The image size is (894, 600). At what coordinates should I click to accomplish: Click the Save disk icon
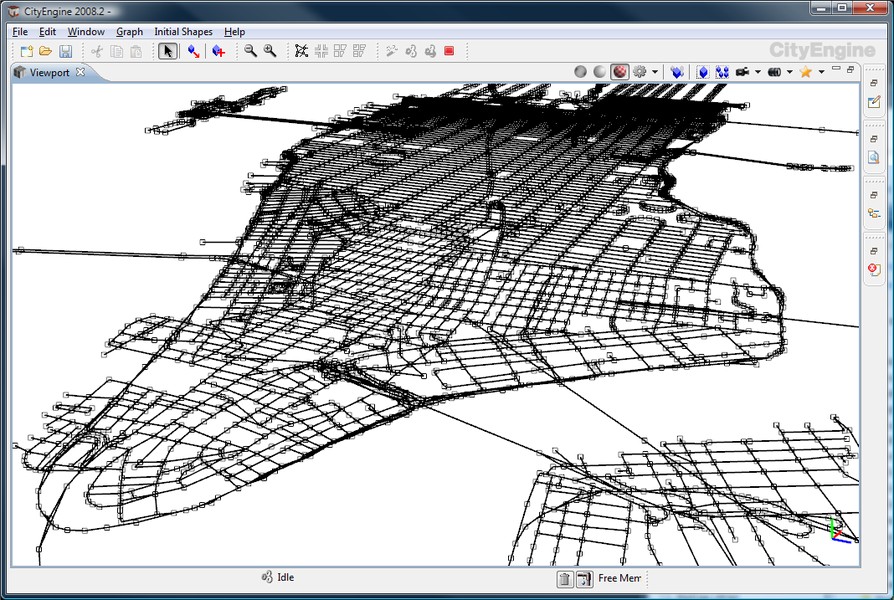click(65, 51)
